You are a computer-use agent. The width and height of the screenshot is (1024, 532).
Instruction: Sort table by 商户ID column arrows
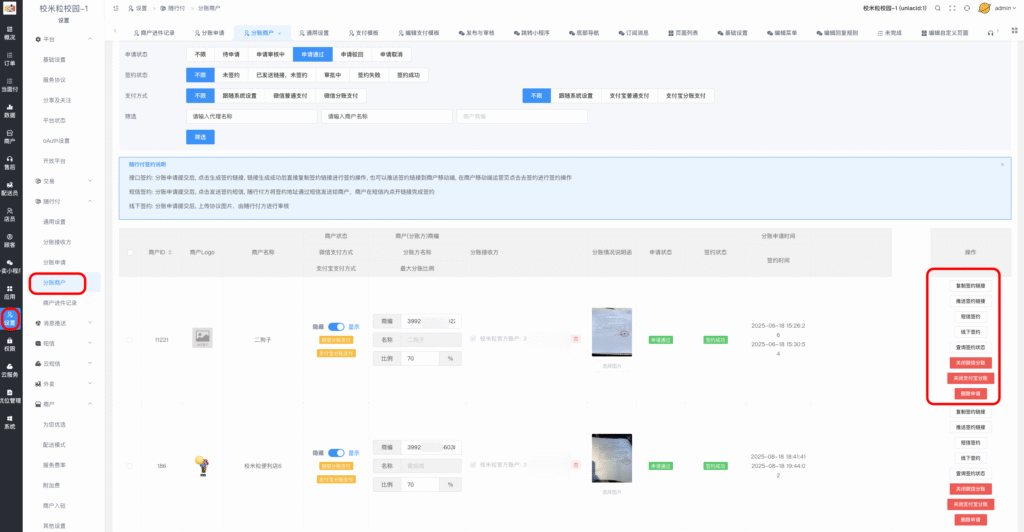tap(170, 252)
